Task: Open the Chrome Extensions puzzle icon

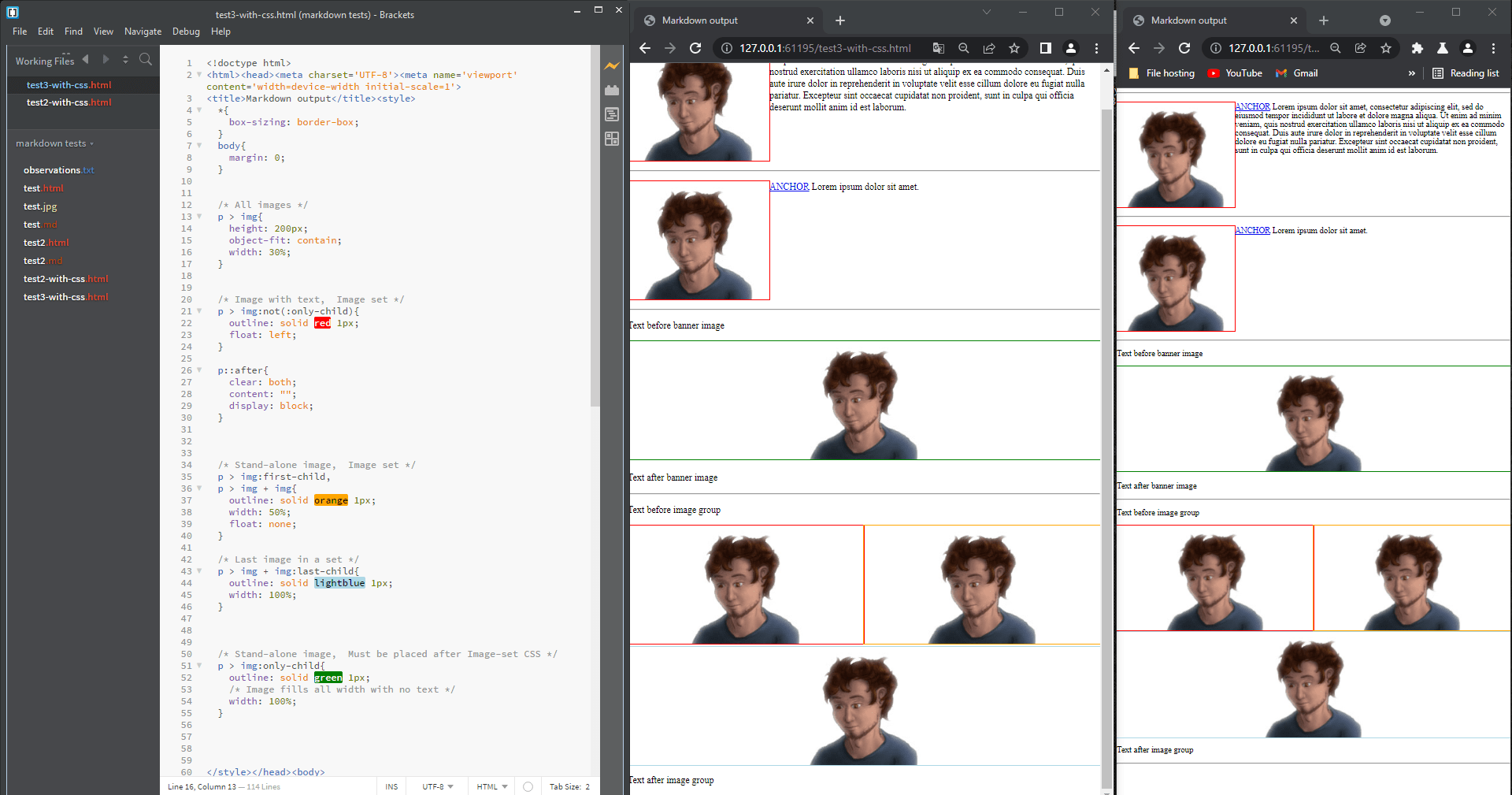Action: (1417, 48)
